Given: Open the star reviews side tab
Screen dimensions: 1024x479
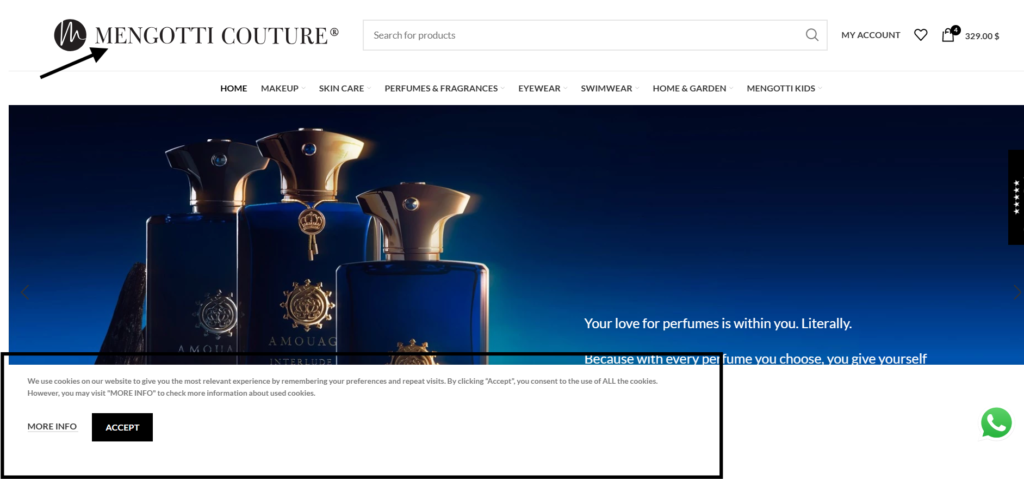Looking at the screenshot, I should (x=1016, y=197).
